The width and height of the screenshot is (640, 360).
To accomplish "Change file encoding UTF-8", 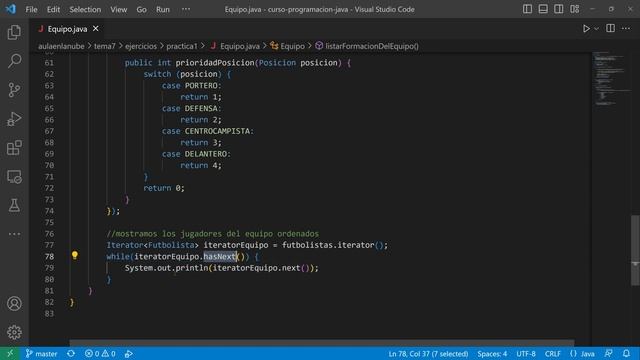I will [526, 353].
